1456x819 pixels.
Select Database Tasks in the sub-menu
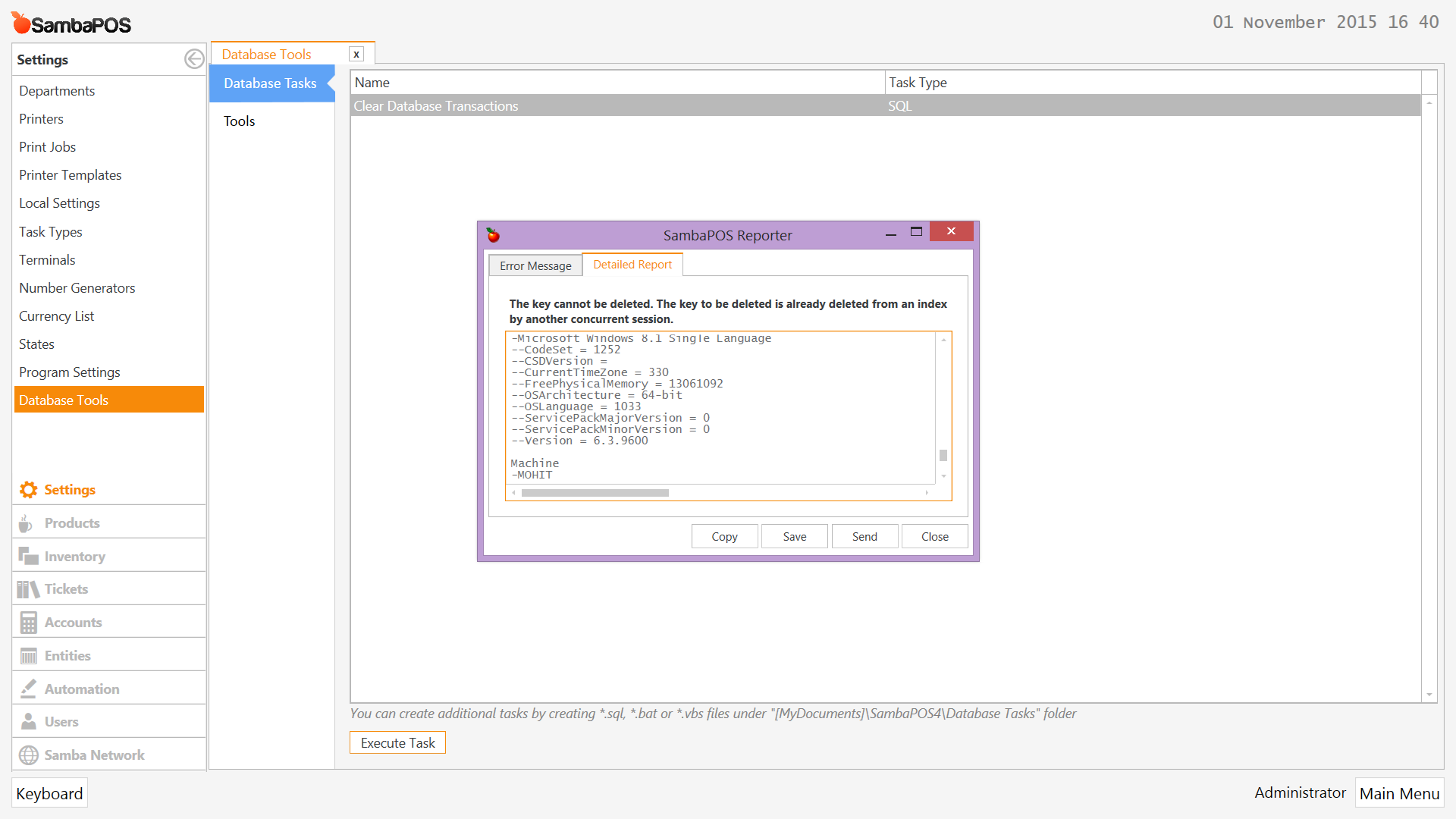click(x=271, y=83)
